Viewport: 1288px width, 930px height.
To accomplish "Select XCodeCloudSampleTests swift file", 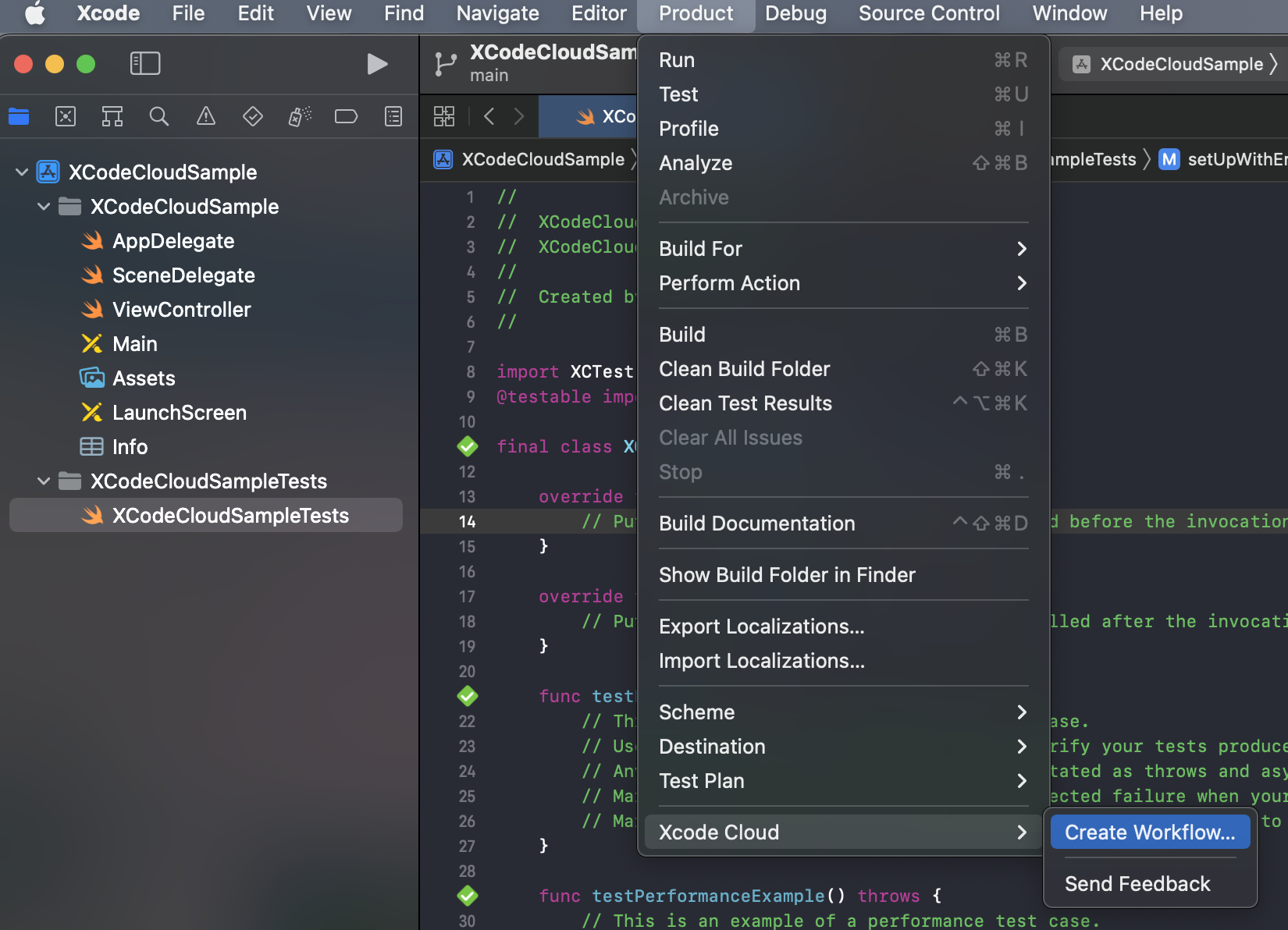I will 206,516.
